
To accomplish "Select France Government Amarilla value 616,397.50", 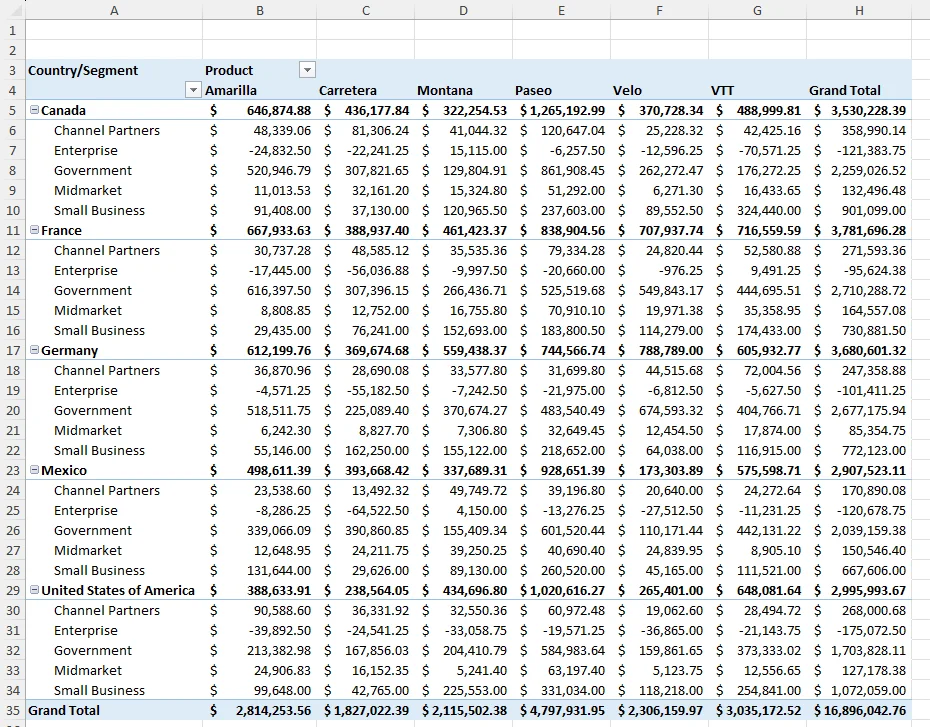I will point(260,291).
